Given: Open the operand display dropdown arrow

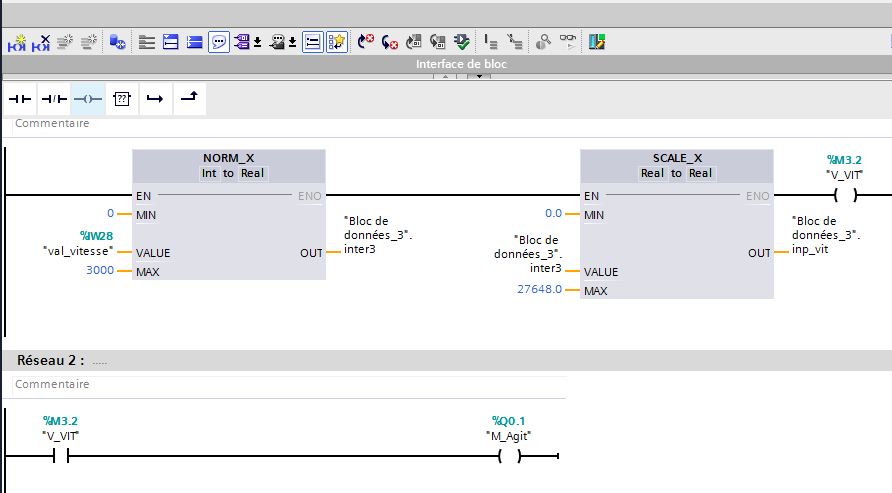Looking at the screenshot, I should [x=257, y=42].
